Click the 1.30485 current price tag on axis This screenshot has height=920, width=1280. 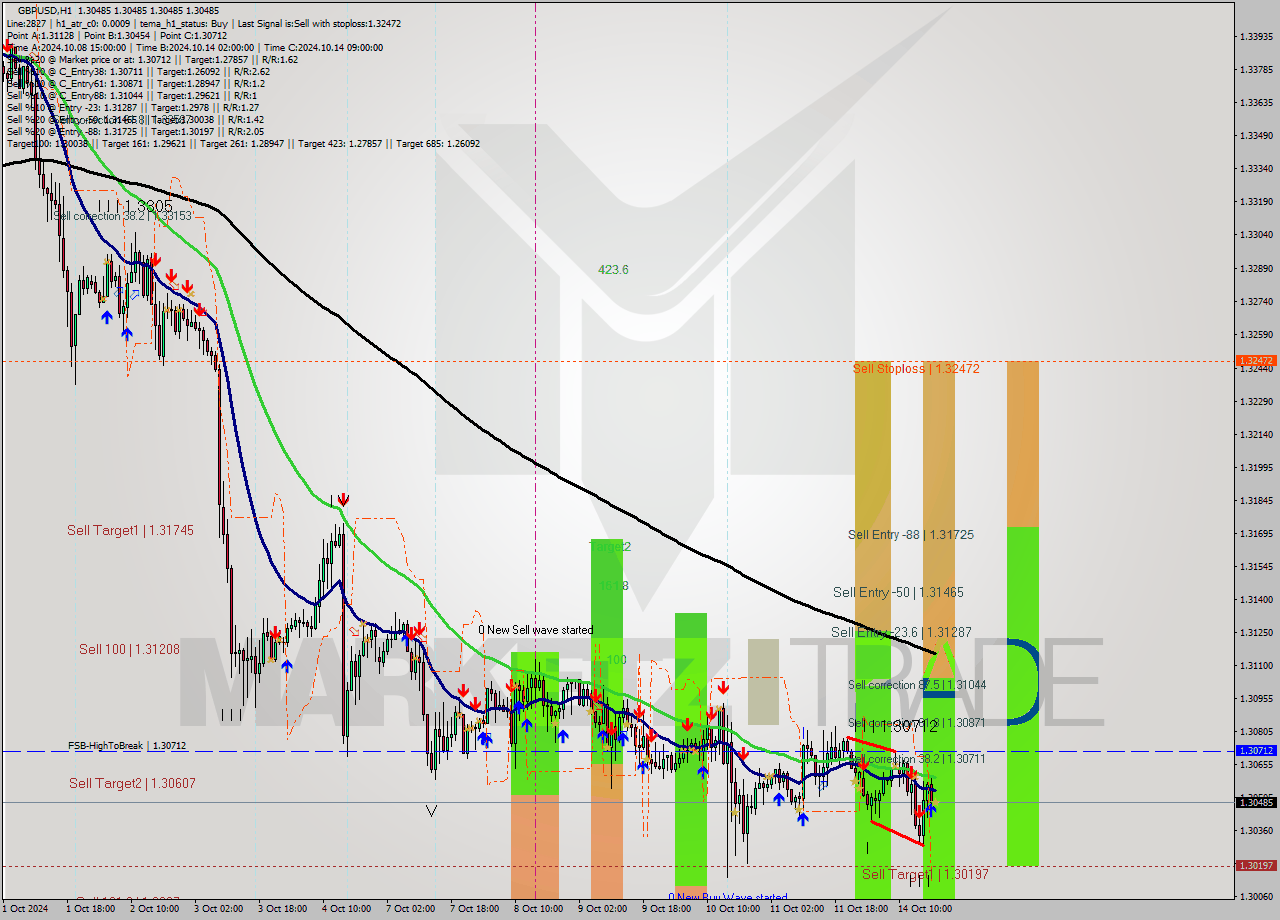point(1256,802)
